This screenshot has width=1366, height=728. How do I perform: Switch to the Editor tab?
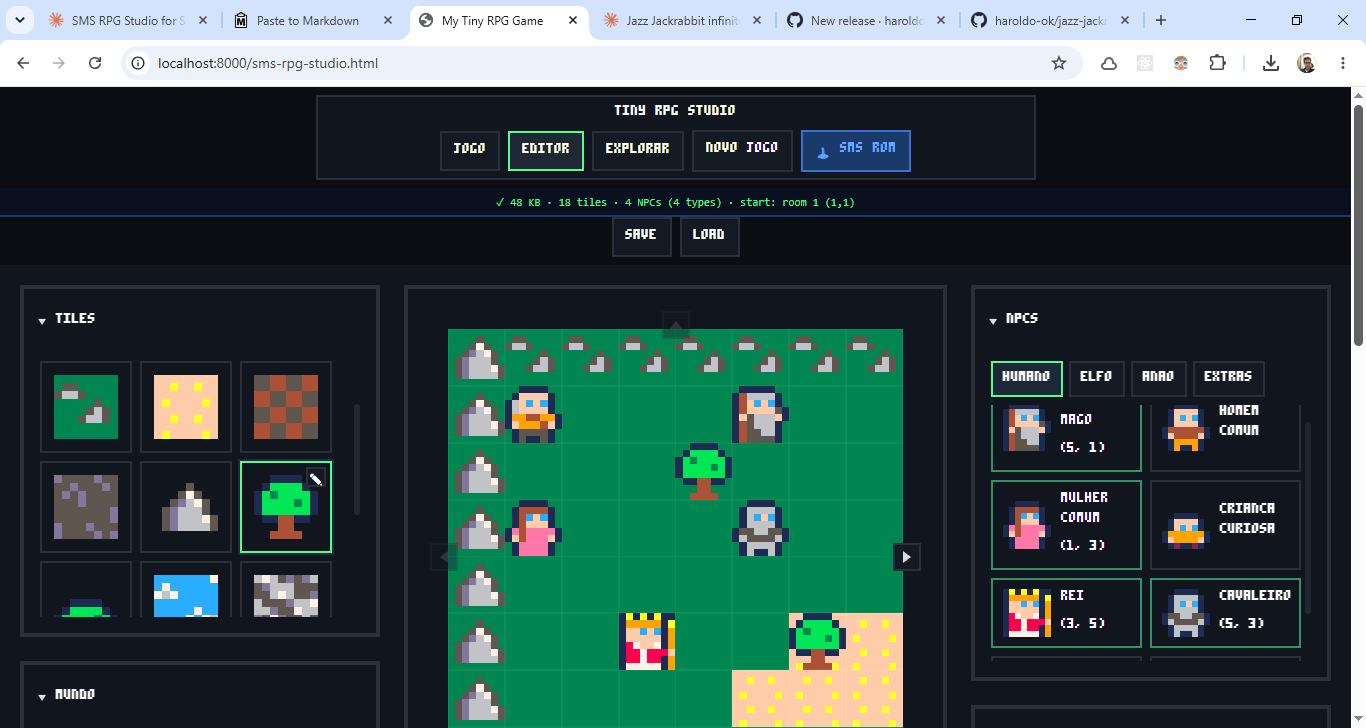(546, 151)
